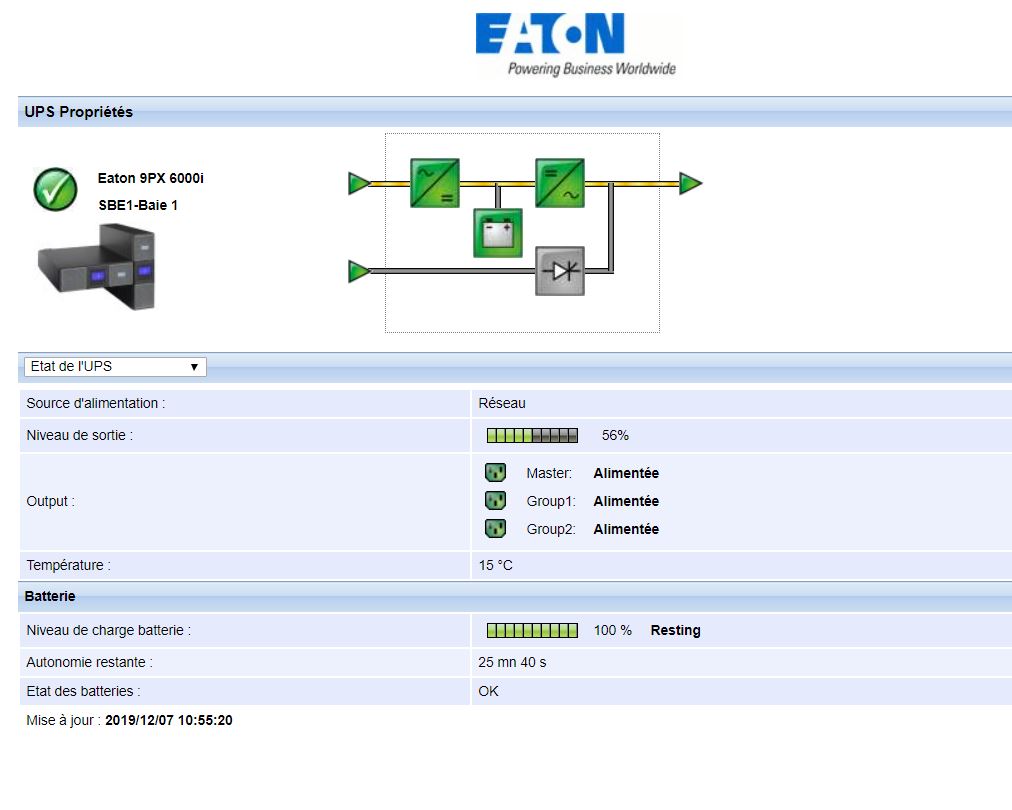Click the 56% output value

tap(615, 436)
